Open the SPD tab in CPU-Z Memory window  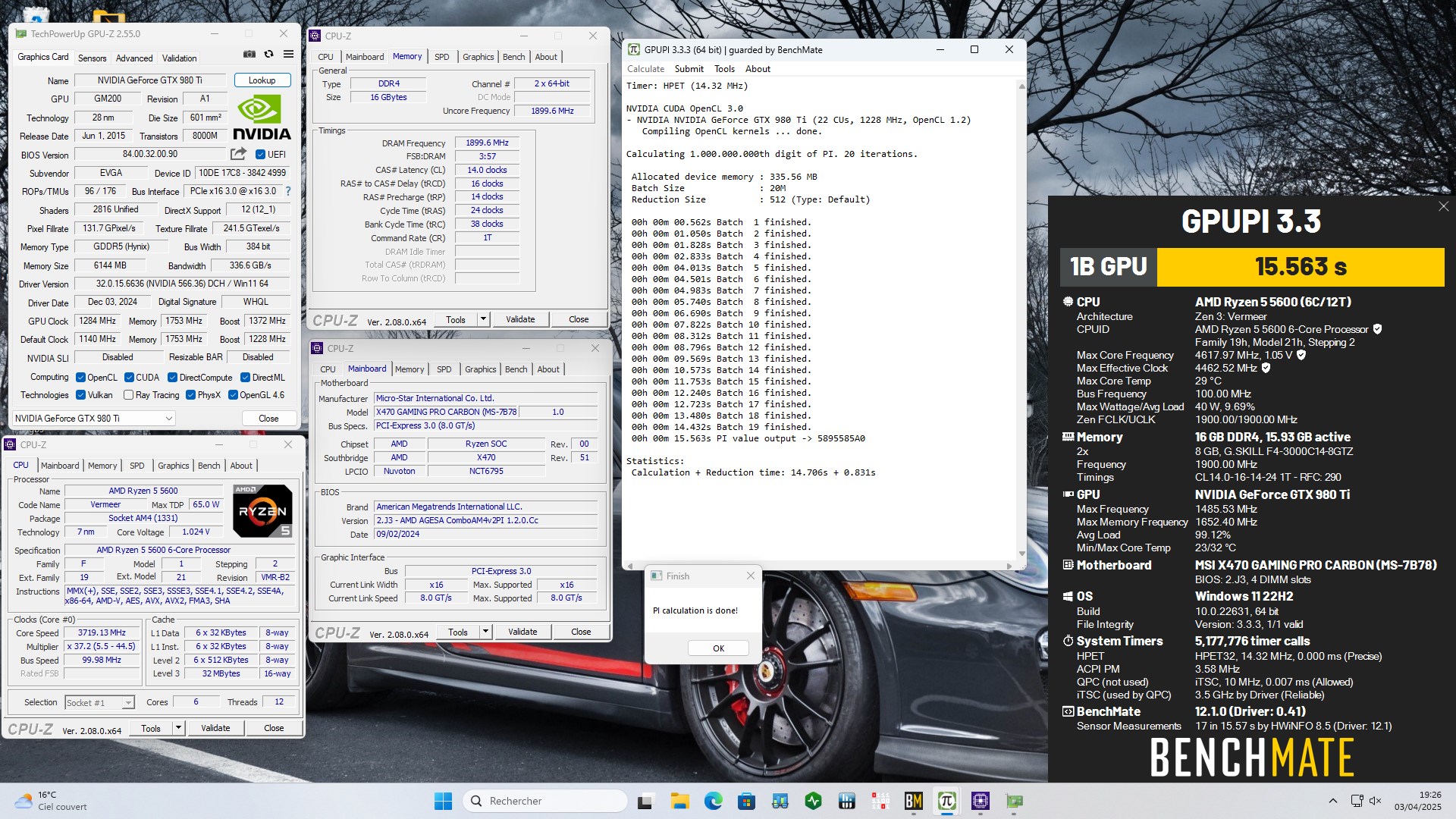pyautogui.click(x=442, y=57)
